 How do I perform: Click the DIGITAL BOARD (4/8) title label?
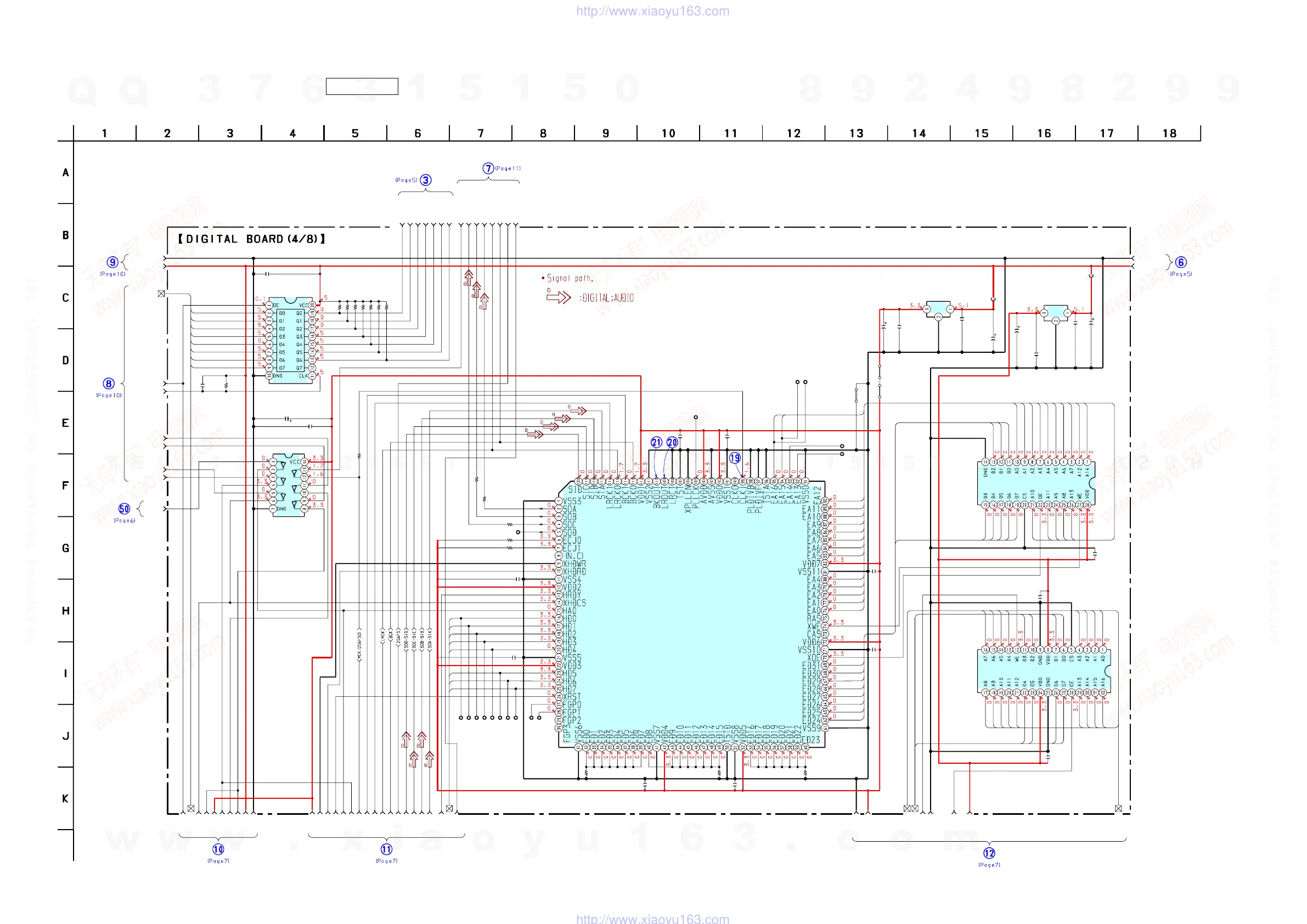coord(252,239)
